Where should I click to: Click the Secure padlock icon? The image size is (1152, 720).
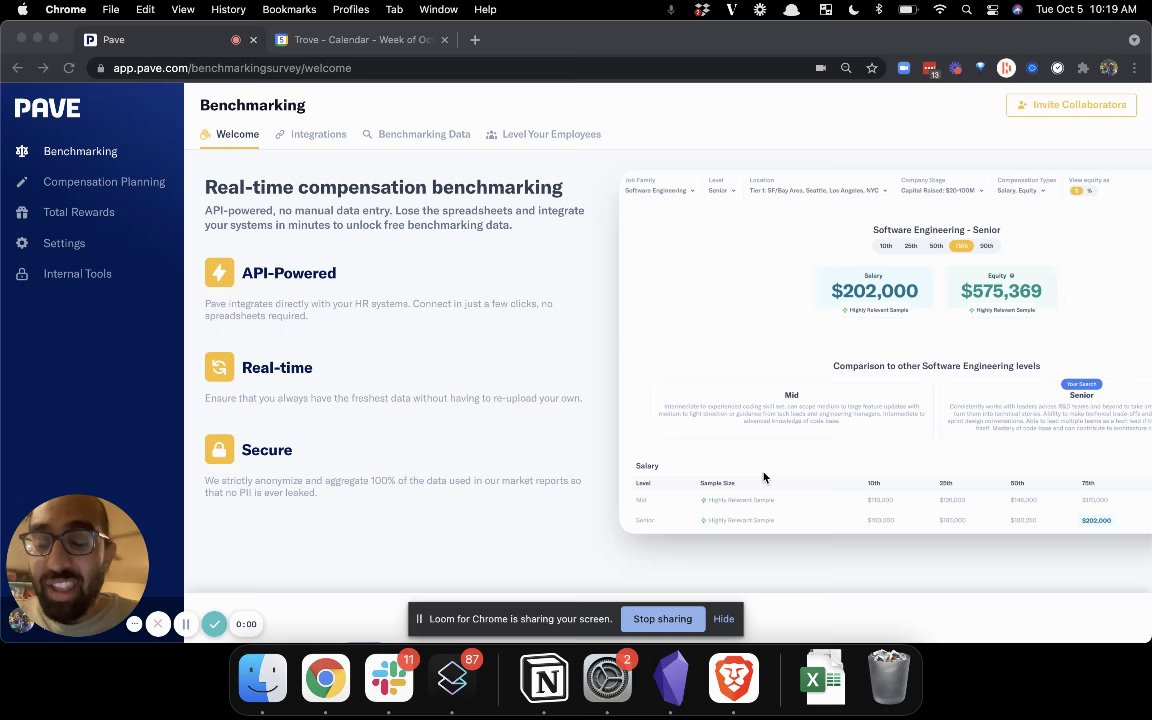219,450
